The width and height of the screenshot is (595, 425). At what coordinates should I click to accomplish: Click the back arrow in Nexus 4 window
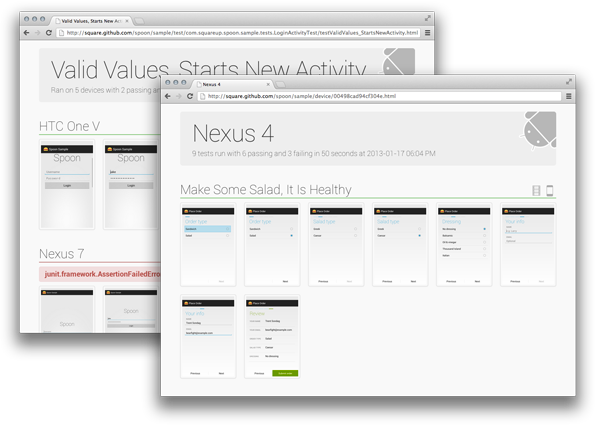pyautogui.click(x=168, y=96)
